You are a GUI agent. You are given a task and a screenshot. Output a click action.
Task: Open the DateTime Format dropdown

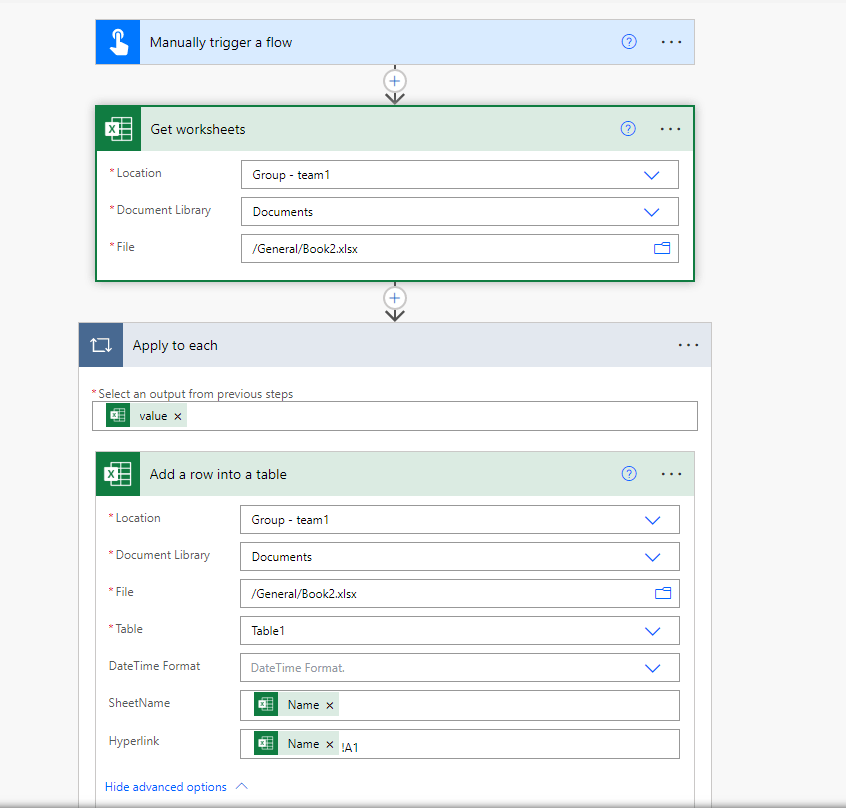pos(652,668)
